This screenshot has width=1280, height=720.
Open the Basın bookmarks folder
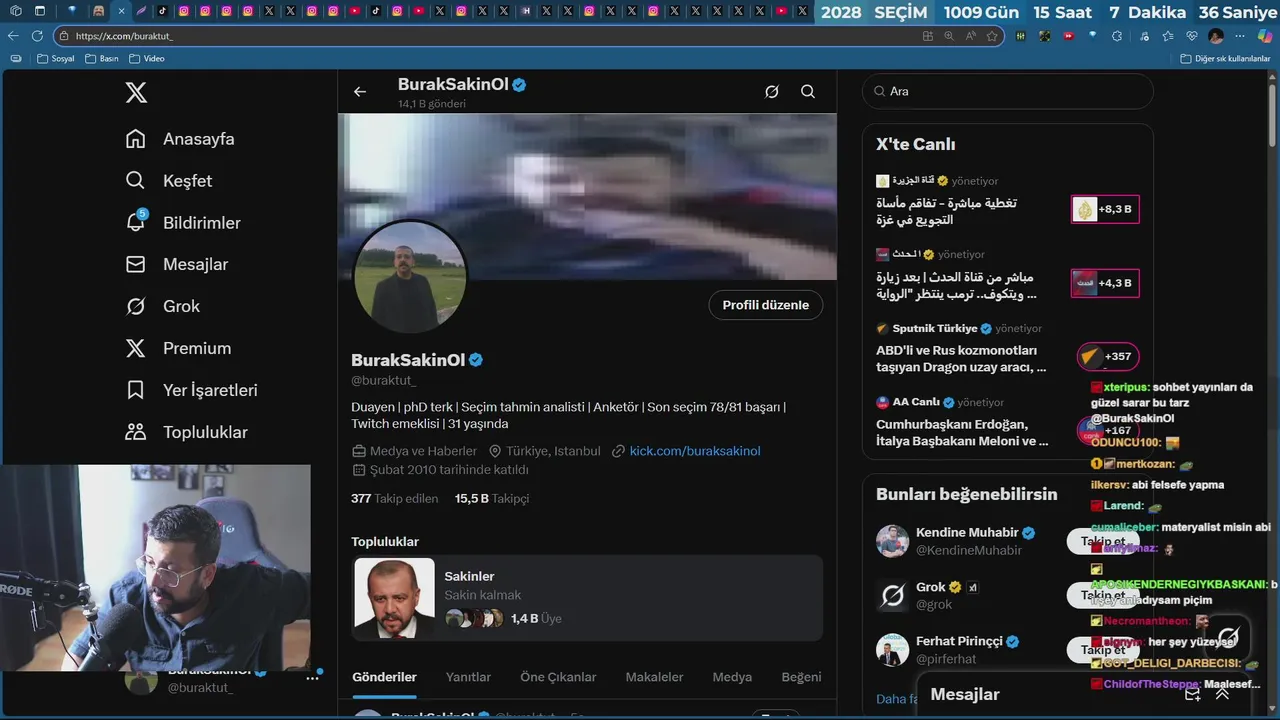coord(101,59)
